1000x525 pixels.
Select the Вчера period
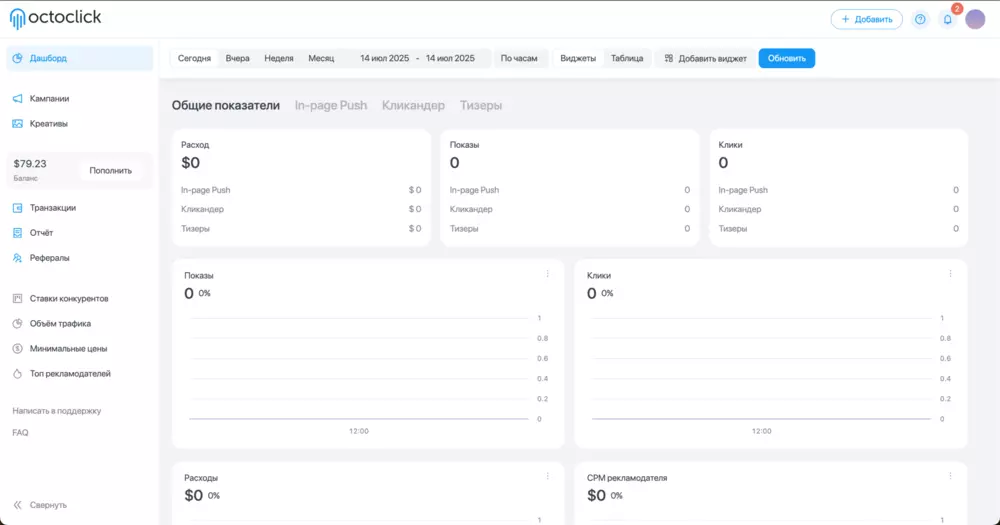(237, 58)
